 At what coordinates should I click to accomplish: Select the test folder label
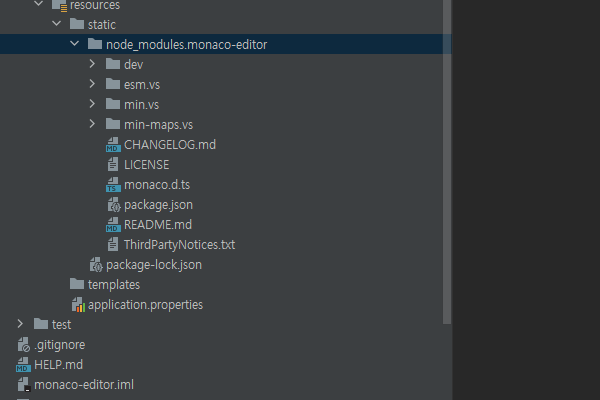pos(62,325)
